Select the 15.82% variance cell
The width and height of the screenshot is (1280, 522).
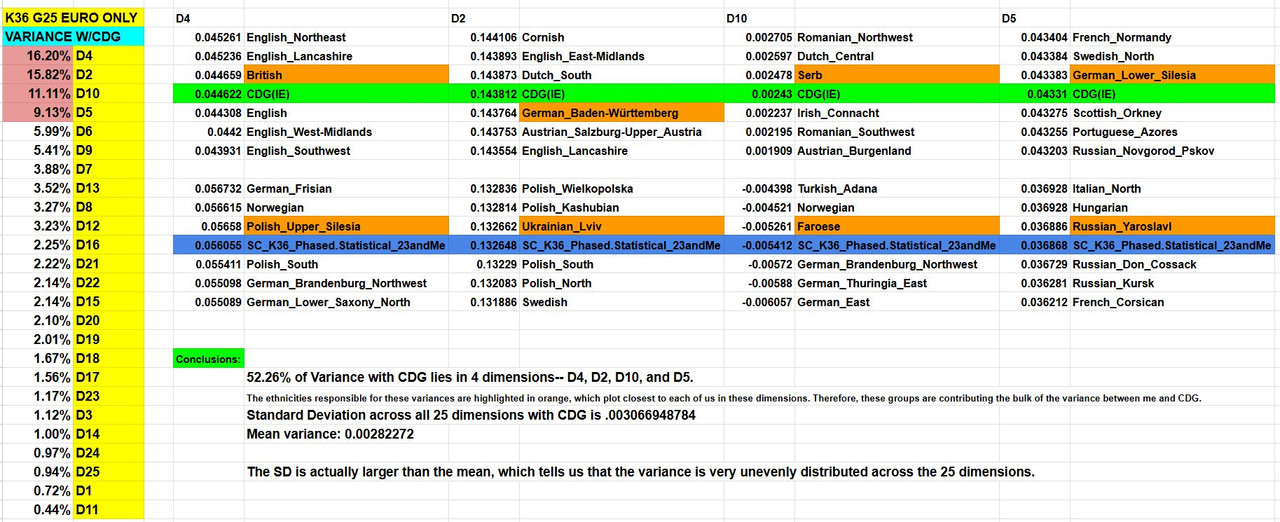coord(36,75)
